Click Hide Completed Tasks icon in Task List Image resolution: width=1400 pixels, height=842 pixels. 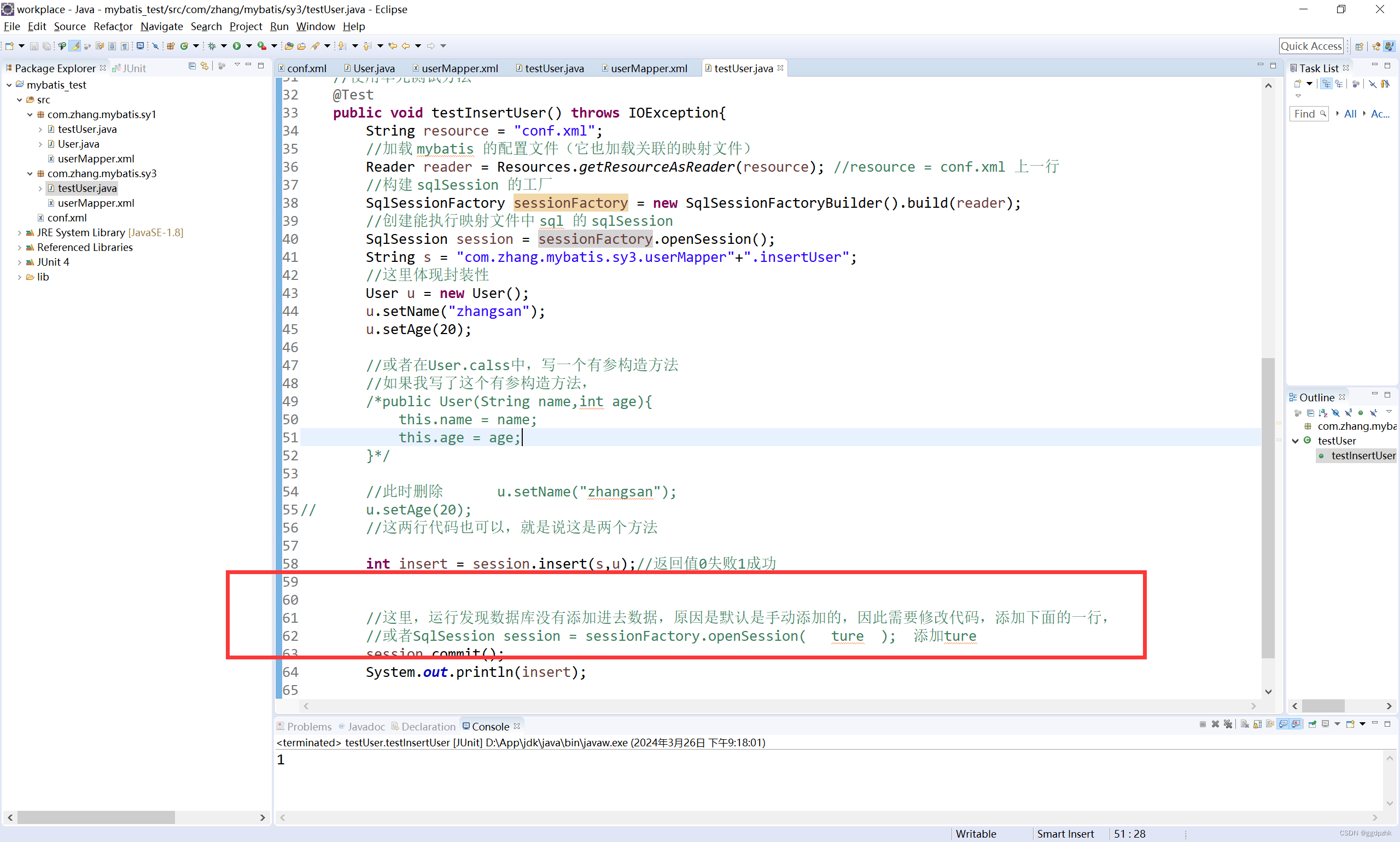click(x=1372, y=84)
